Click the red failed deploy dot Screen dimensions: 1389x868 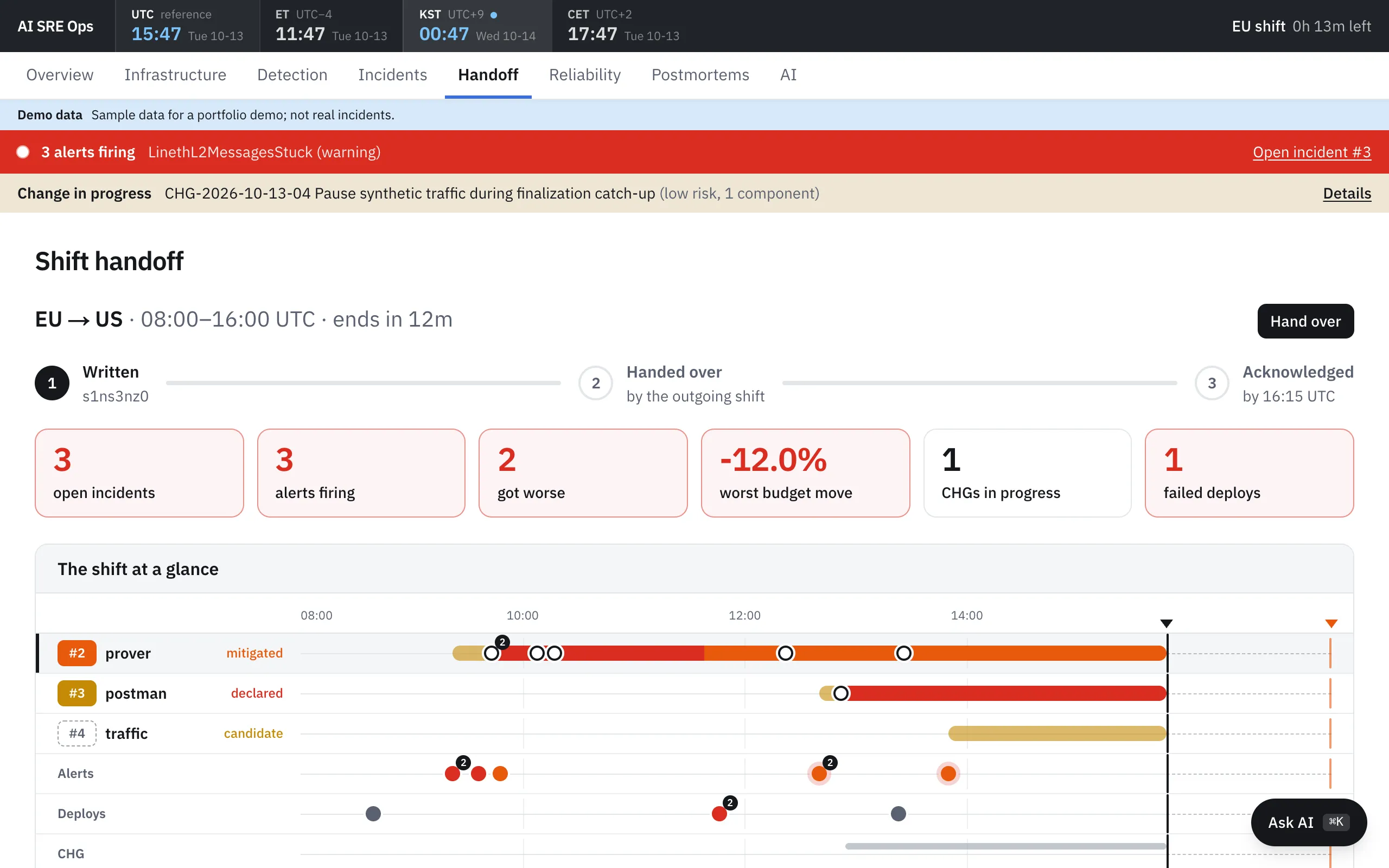(x=719, y=813)
